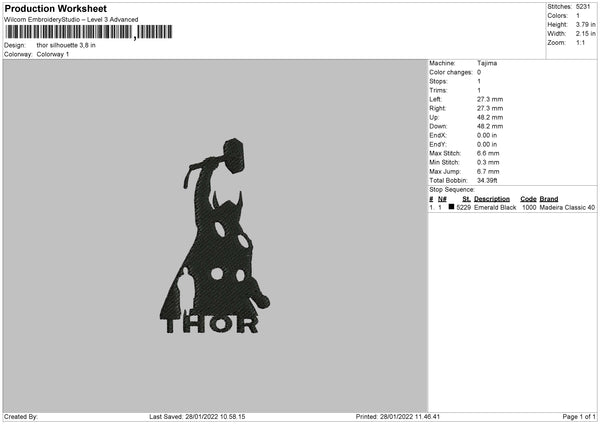Viewport: 600px width, 424px height.
Task: Select the Total Bobbin value 34.39ft
Action: (x=487, y=181)
